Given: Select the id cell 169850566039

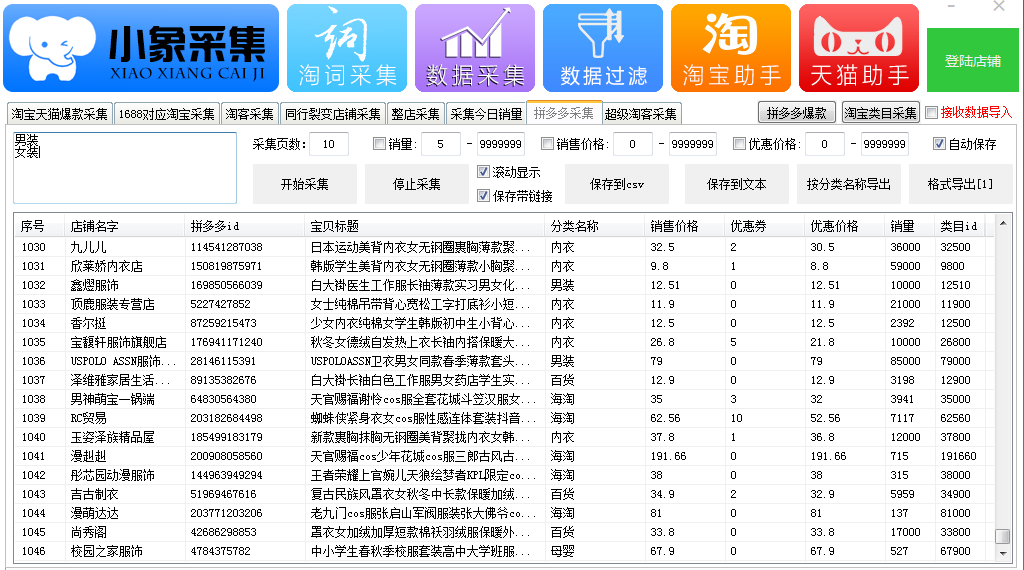Looking at the screenshot, I should [227, 285].
